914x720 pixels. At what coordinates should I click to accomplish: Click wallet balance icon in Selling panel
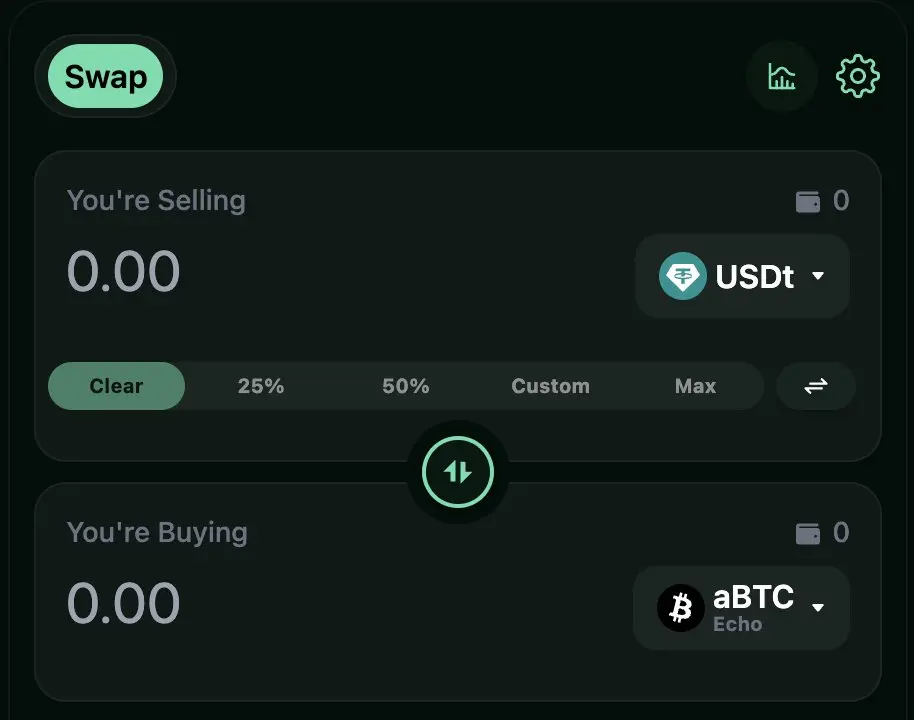tap(808, 202)
